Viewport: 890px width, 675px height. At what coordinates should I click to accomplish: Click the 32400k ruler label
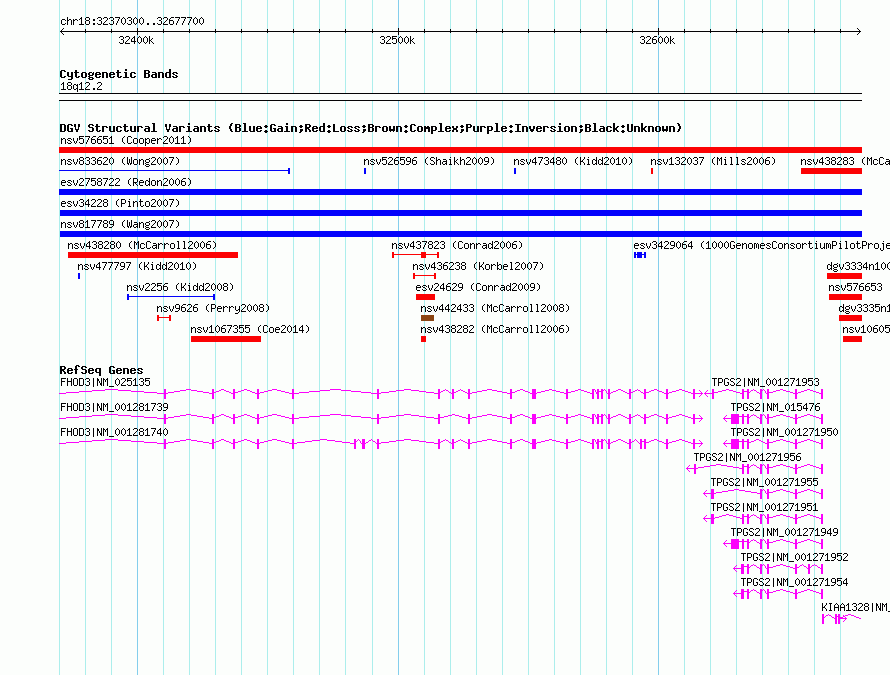(136, 40)
